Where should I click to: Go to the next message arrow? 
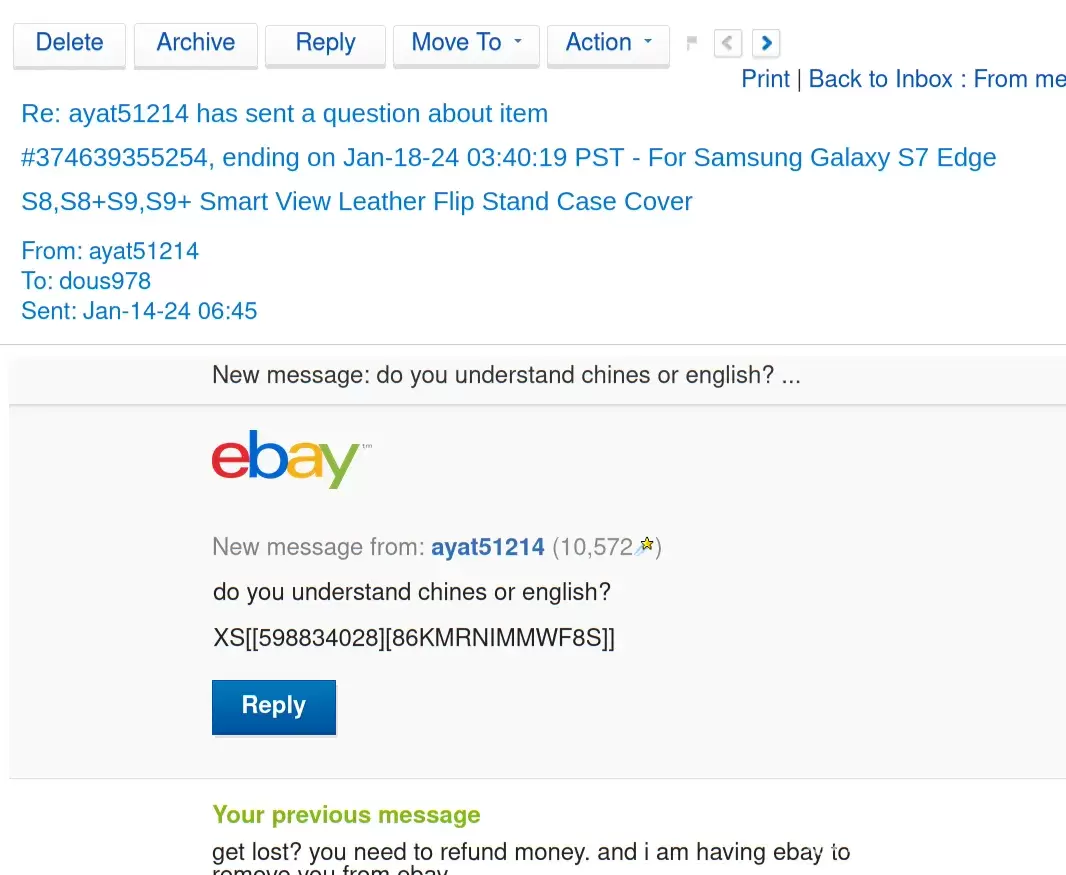pos(766,43)
